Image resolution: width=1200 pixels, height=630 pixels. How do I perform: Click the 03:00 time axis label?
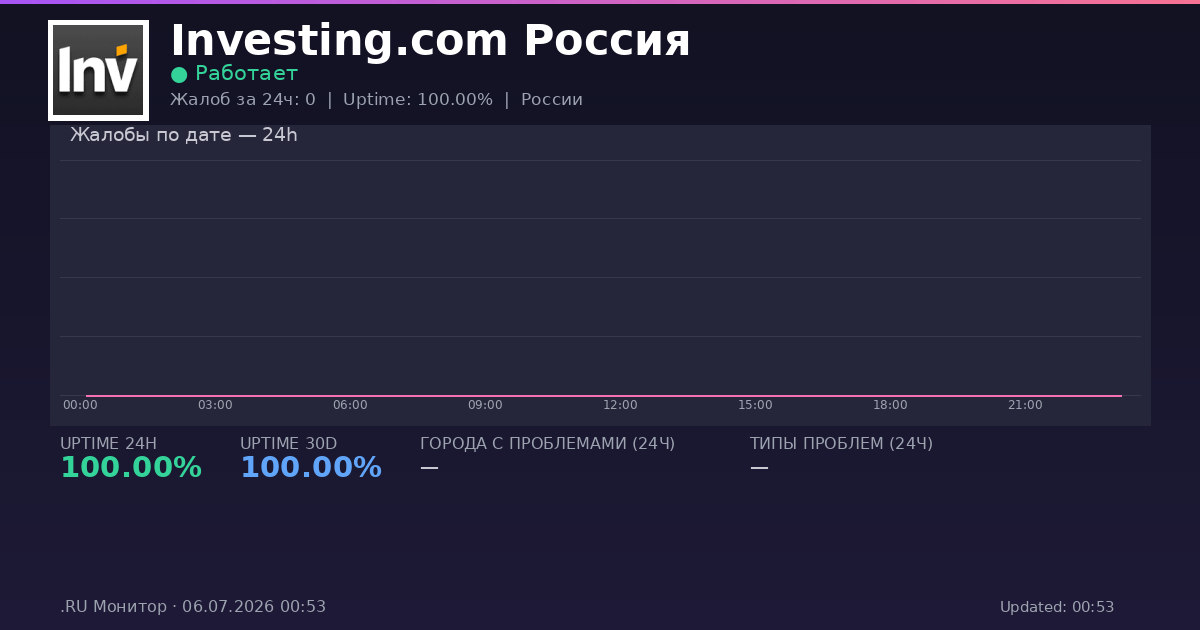click(x=215, y=405)
